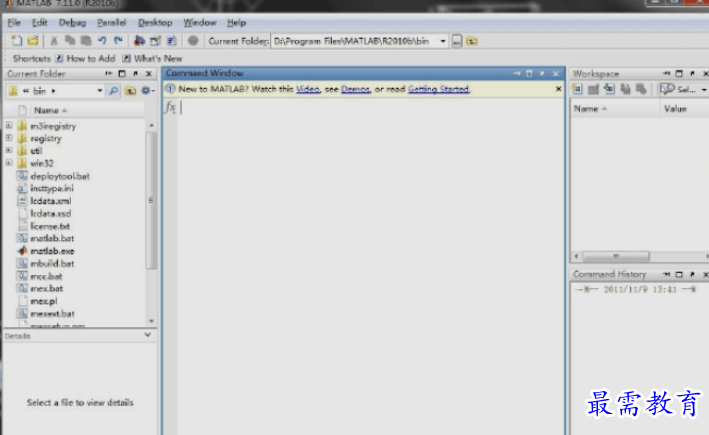Open the Workspace plot selector dropdown arrow
Viewport: 709px width, 435px height.
pos(704,90)
